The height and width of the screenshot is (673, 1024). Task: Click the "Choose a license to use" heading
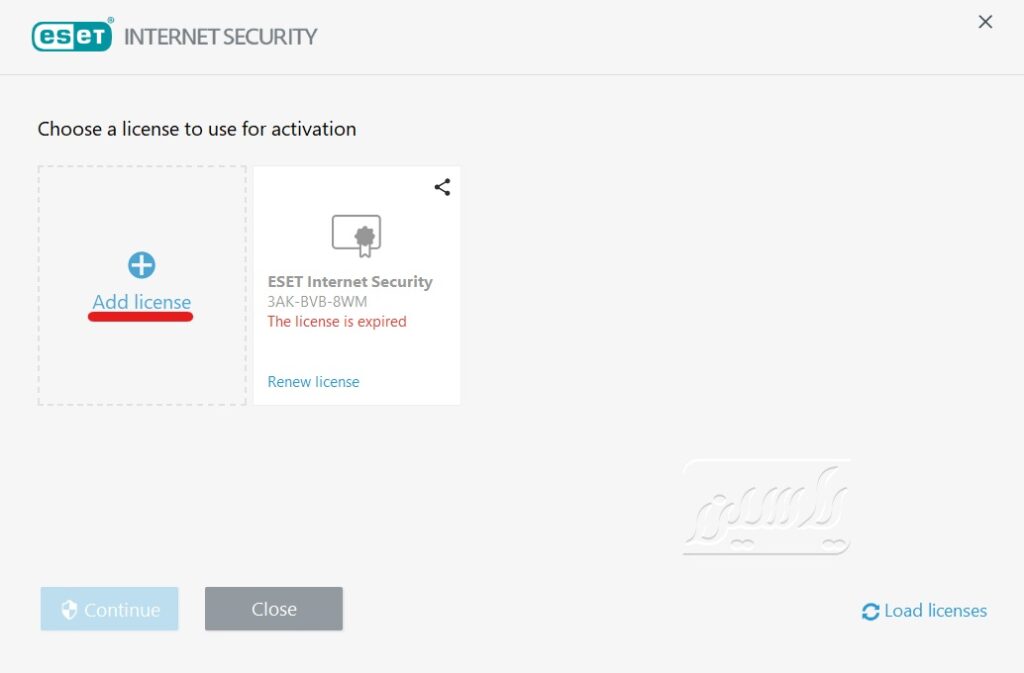(x=197, y=129)
